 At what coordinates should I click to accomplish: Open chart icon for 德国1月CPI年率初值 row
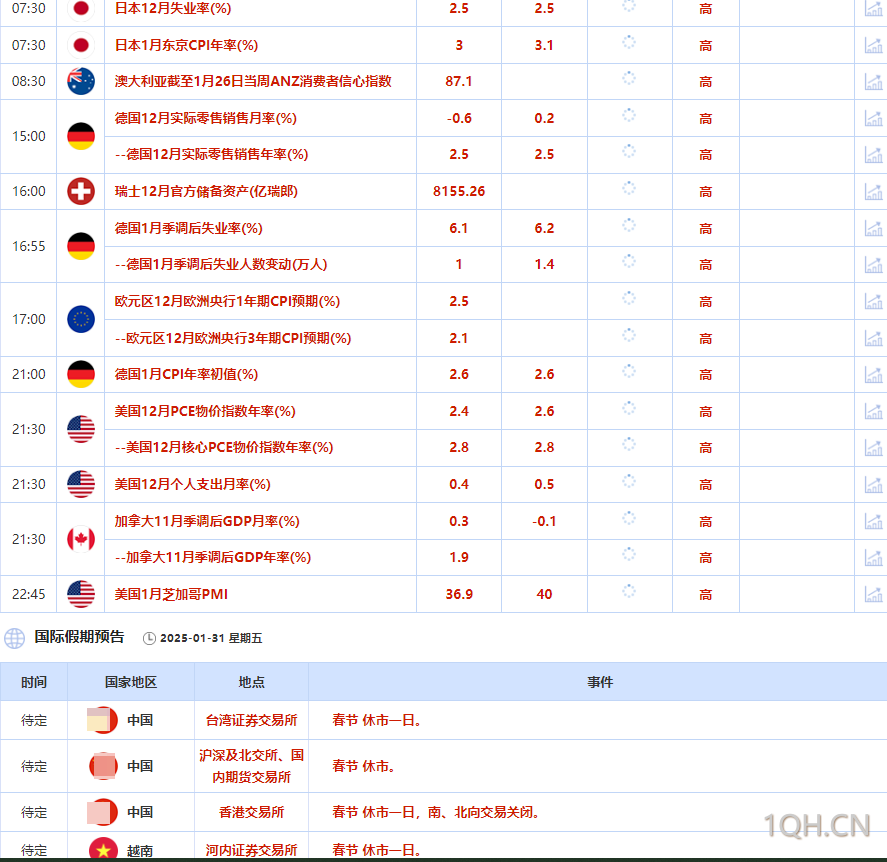(873, 374)
